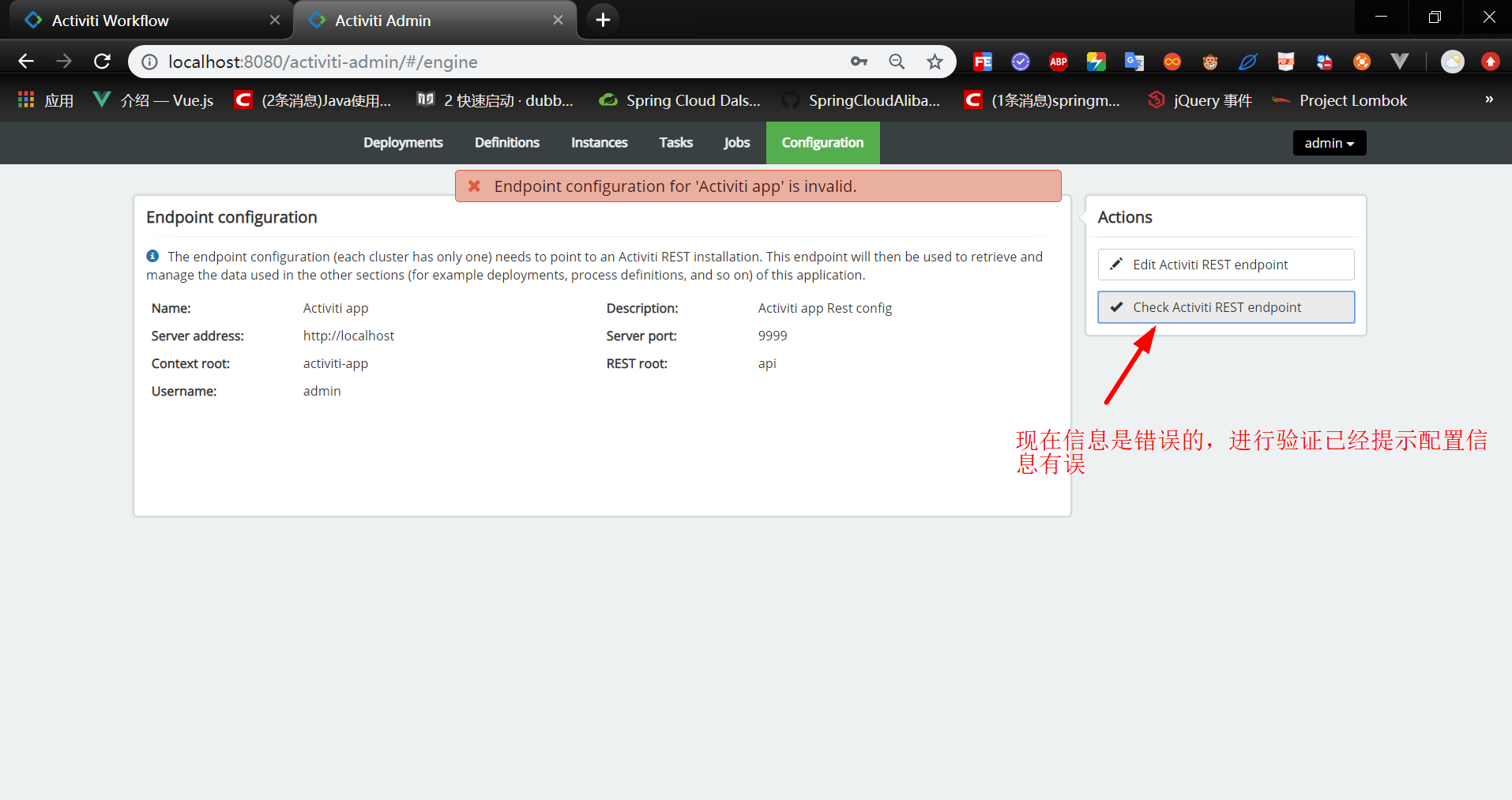Open the Adblock Plus extension icon
Image resolution: width=1512 pixels, height=800 pixels.
[x=1058, y=62]
